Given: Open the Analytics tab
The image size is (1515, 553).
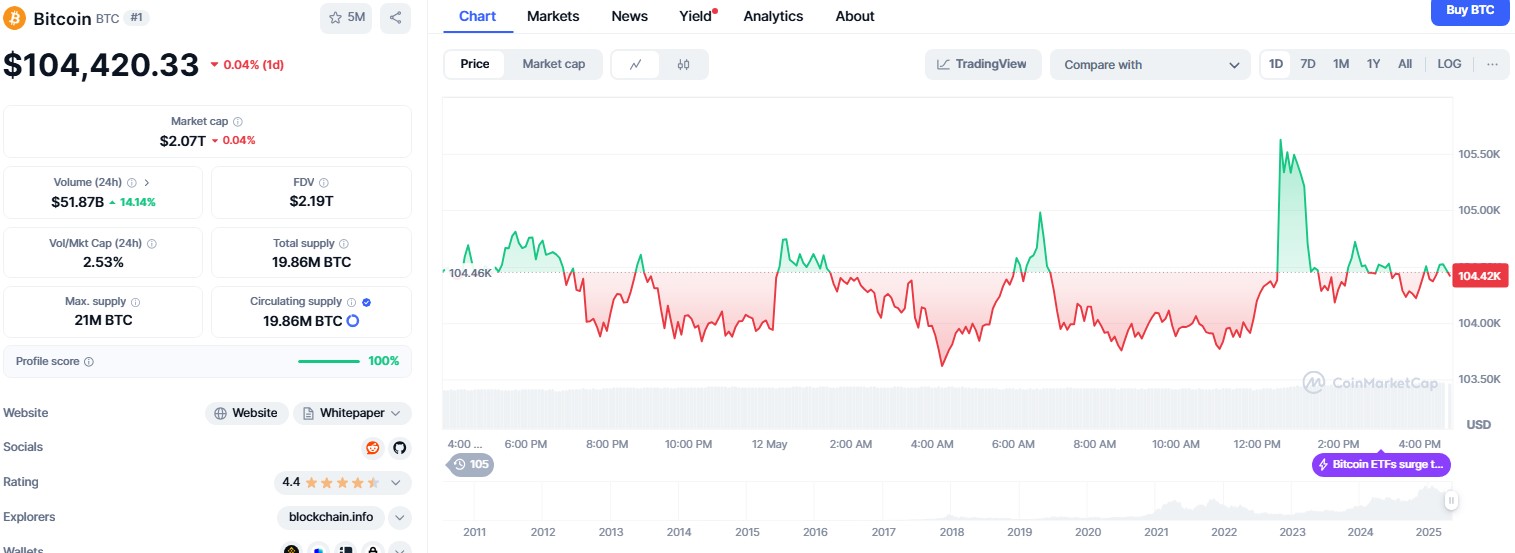Looking at the screenshot, I should tap(773, 16).
